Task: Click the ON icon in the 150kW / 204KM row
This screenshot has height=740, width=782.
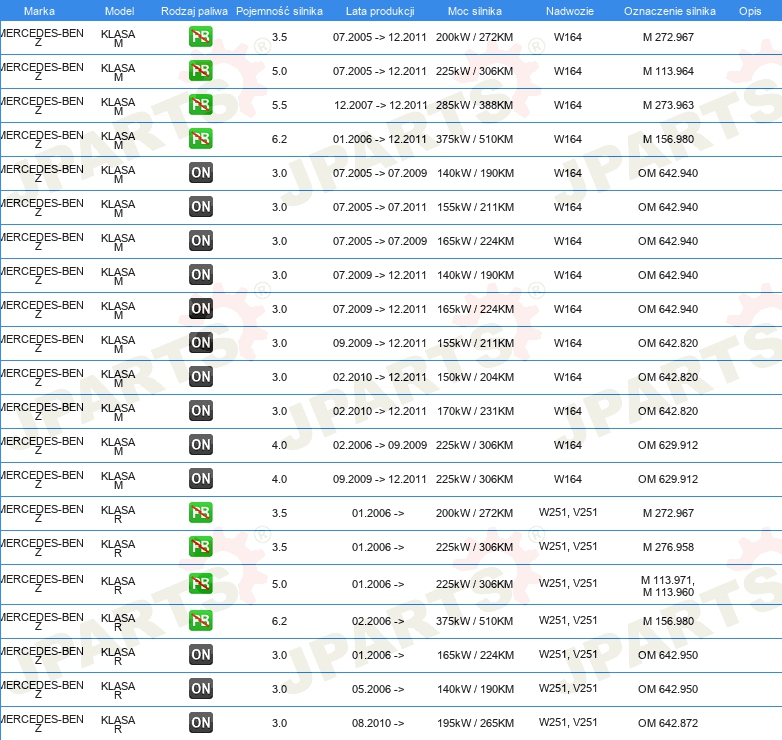Action: point(200,376)
